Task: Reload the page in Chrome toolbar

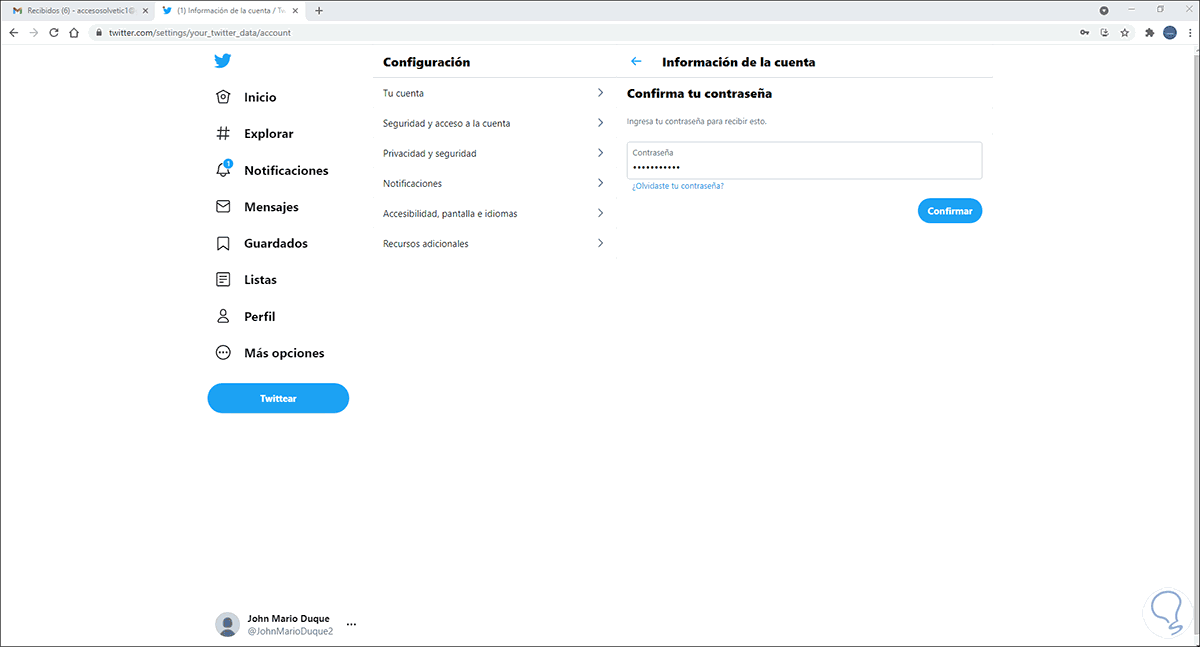Action: tap(53, 32)
